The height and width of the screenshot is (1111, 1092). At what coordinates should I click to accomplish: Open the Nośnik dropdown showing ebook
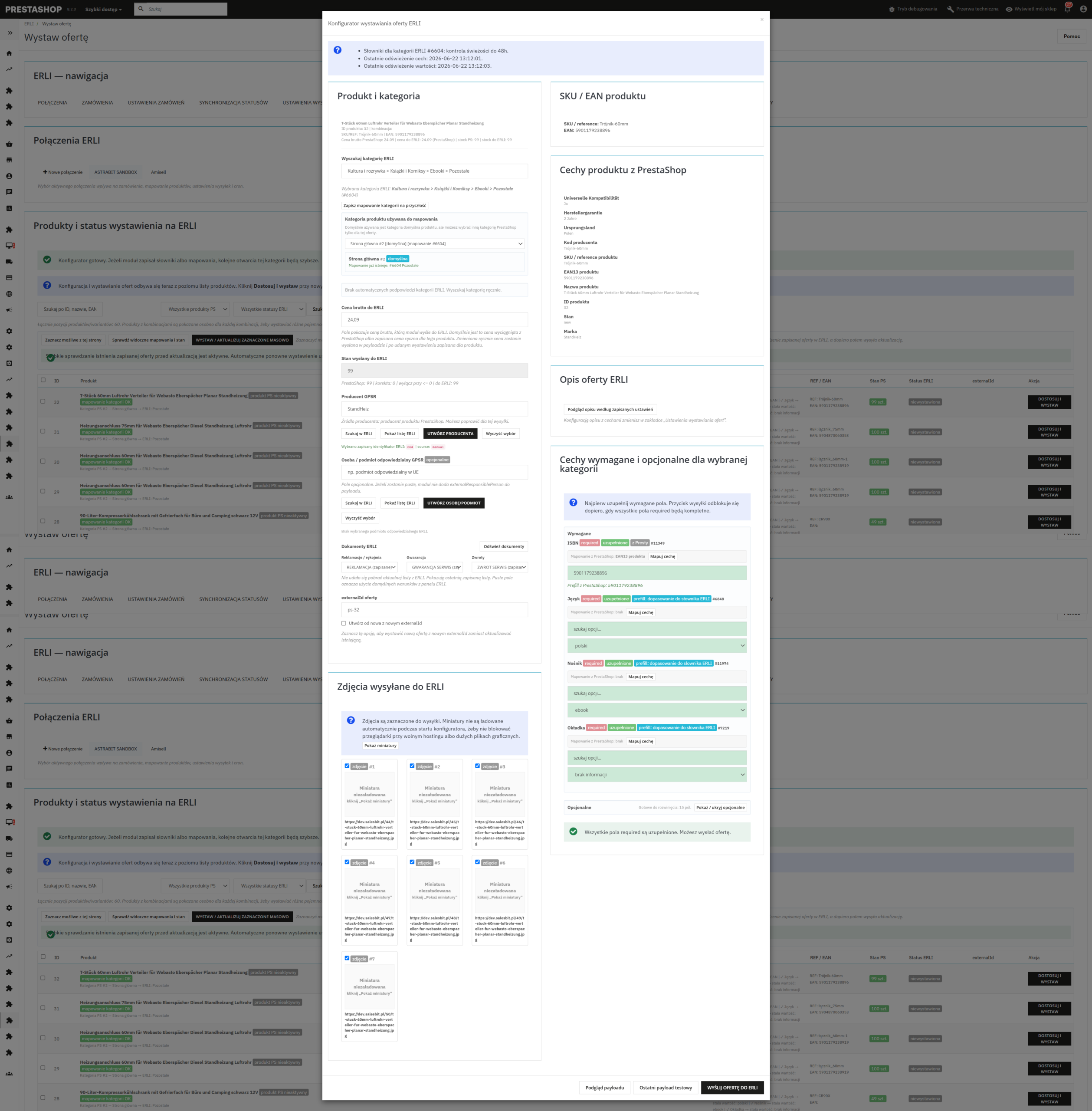coord(657,710)
